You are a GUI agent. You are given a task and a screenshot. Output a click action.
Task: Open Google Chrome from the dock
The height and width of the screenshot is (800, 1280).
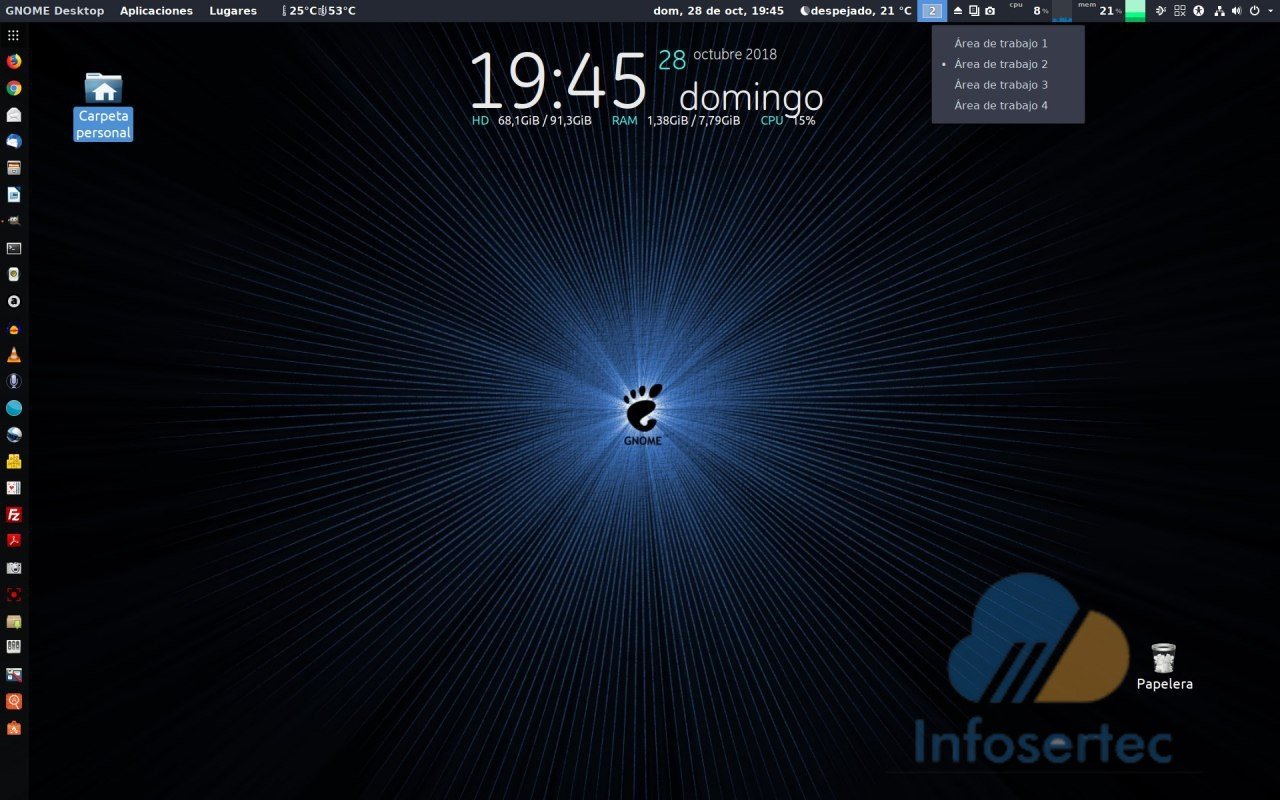click(x=14, y=88)
